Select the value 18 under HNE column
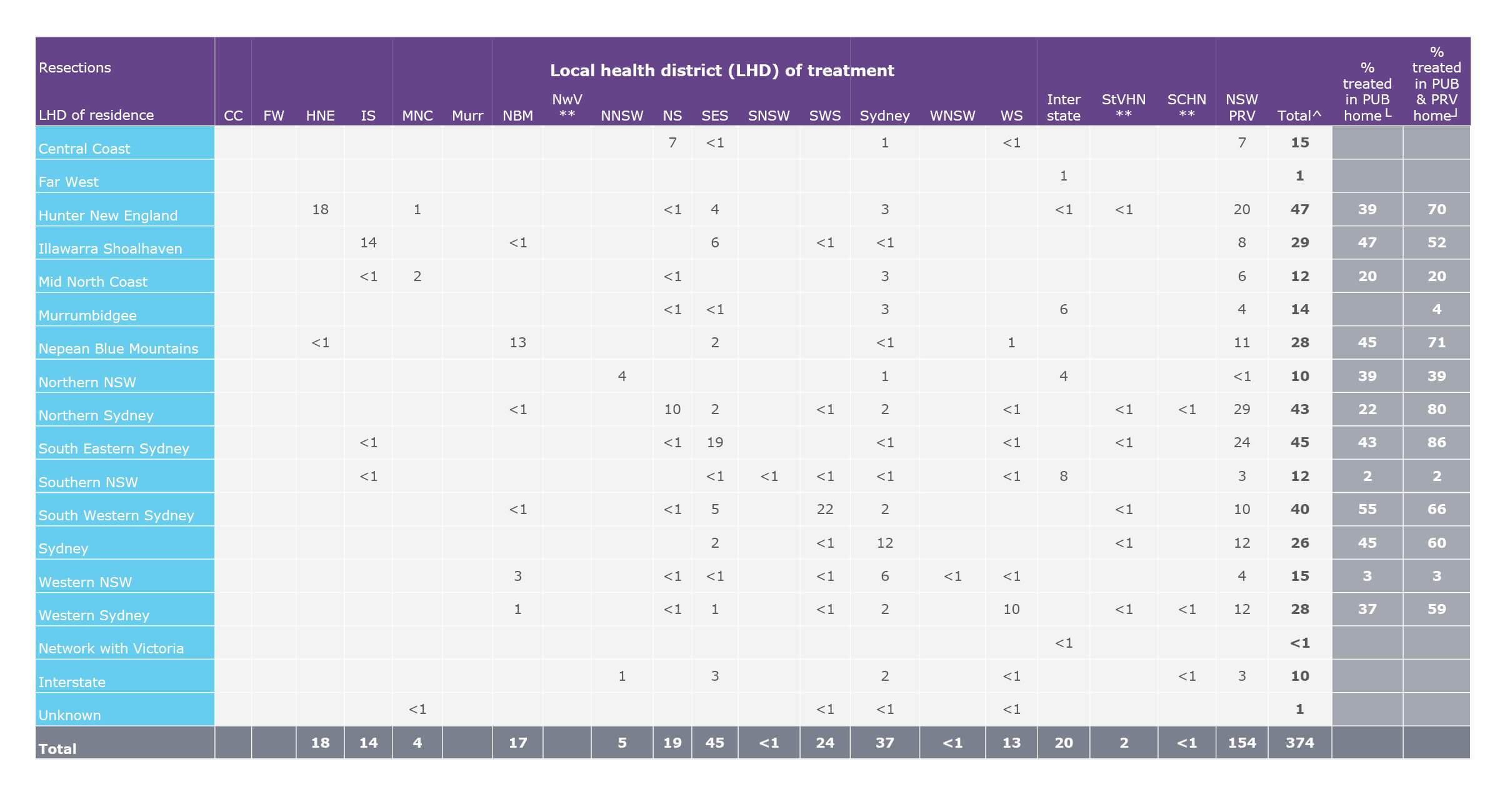Screen dimensions: 1500x812 [x=321, y=210]
